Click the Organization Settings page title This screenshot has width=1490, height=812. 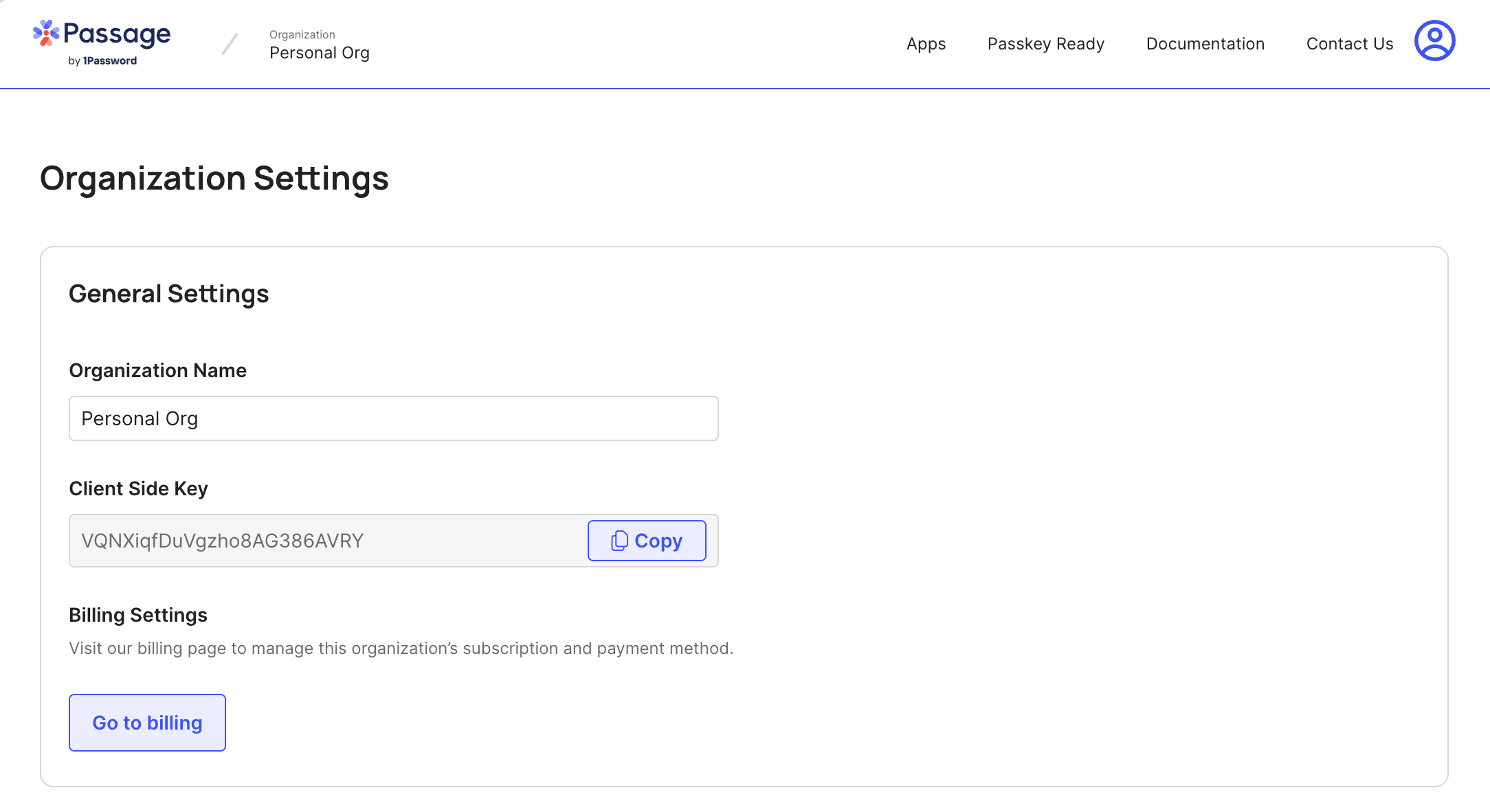click(214, 178)
